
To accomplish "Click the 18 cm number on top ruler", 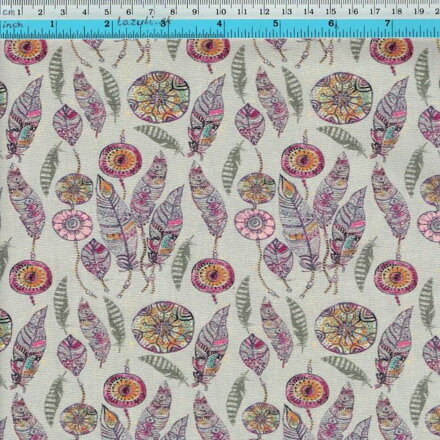I will click(397, 12).
